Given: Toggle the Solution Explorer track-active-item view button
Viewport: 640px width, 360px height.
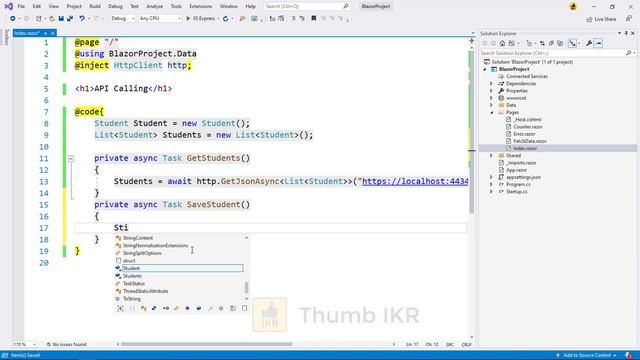Looking at the screenshot, I should [572, 43].
